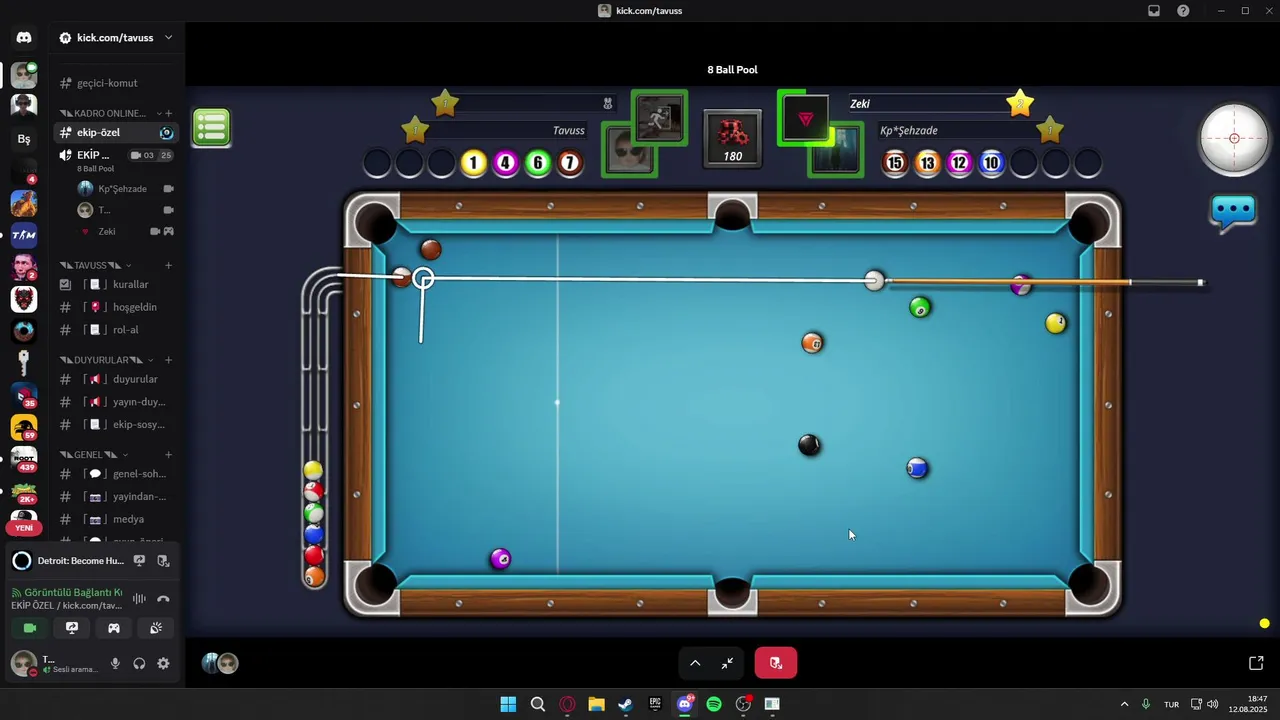Toggle your camera with the green button

30,628
